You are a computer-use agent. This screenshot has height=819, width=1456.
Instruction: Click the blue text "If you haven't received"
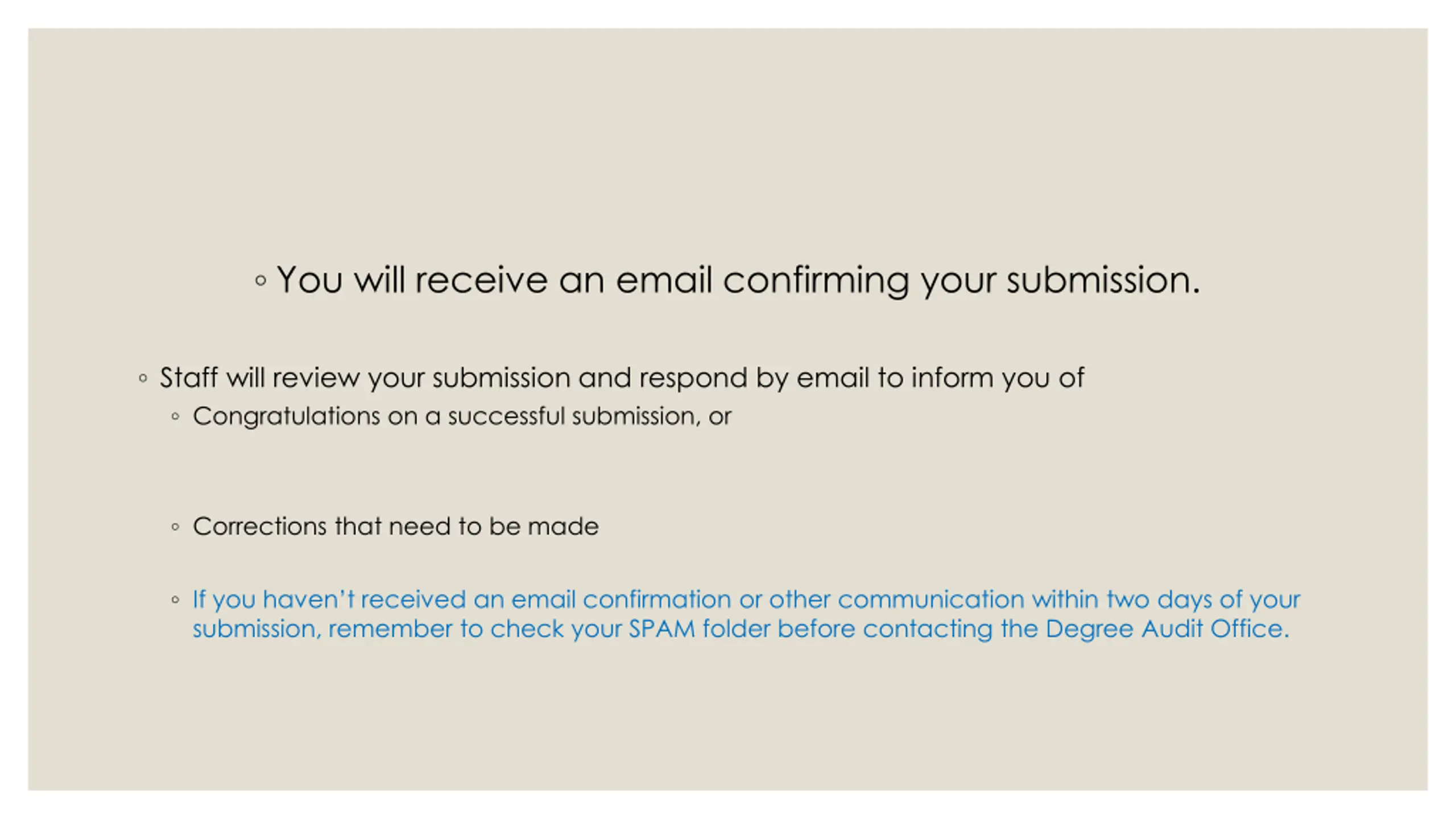[x=329, y=599]
